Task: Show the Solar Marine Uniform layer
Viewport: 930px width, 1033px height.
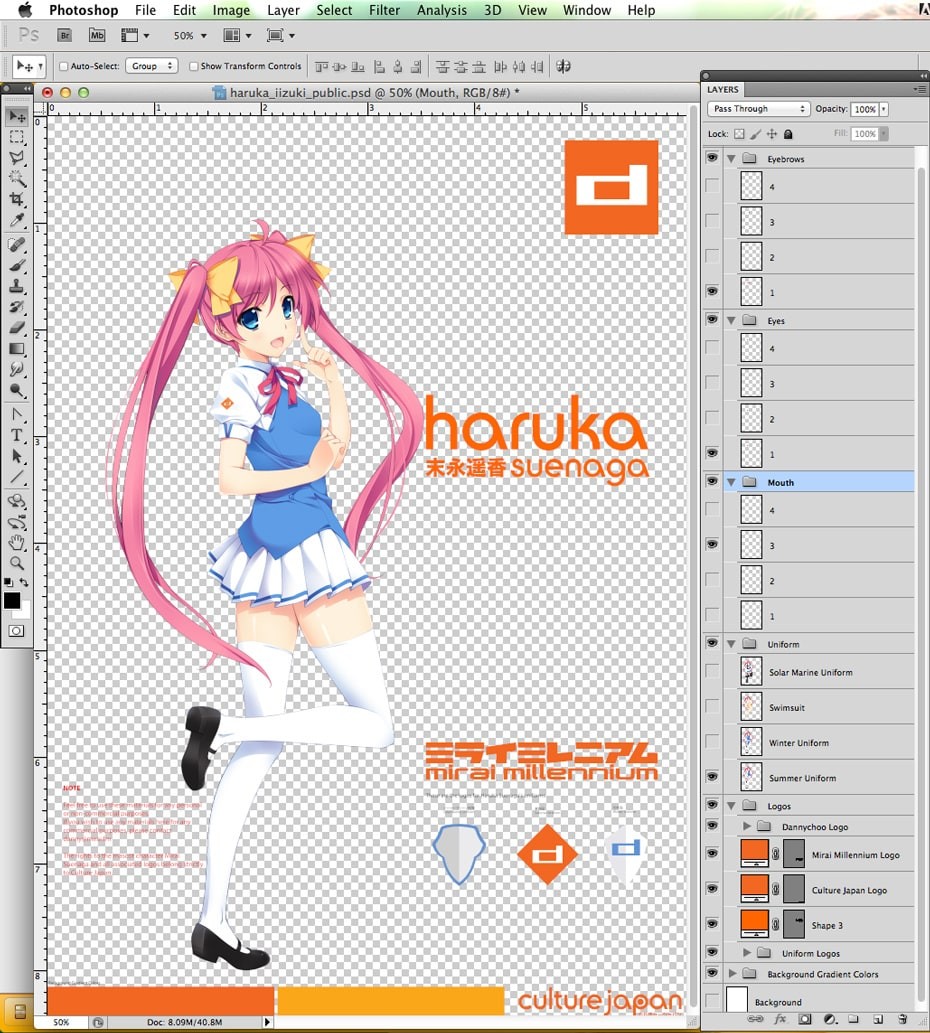Action: click(712, 671)
